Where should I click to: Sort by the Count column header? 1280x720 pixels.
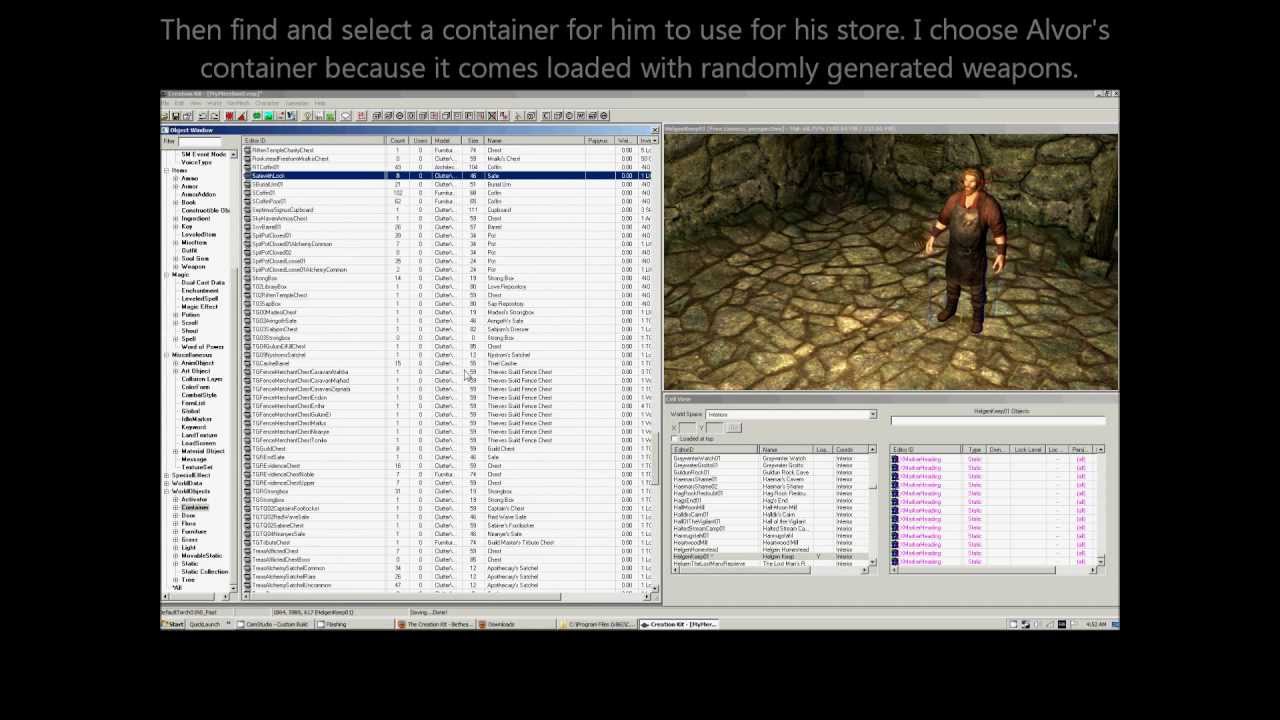[398, 141]
